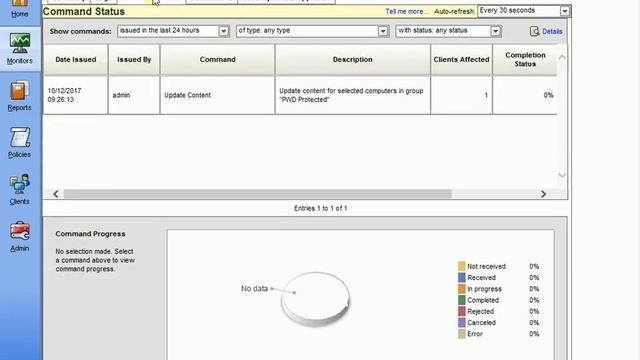The image size is (640, 360).
Task: Expand the 'issued in the last 24 hours' dropdown
Action: 223,31
